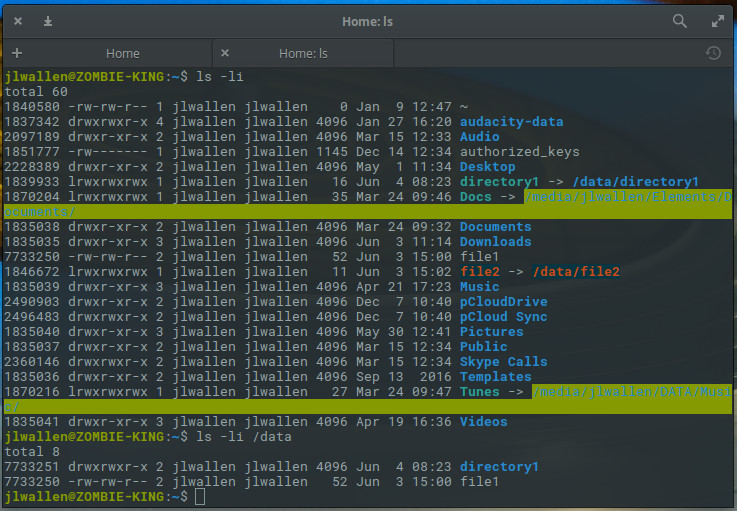The width and height of the screenshot is (737, 511).
Task: Click the download arrow icon in title bar
Action: point(48,20)
